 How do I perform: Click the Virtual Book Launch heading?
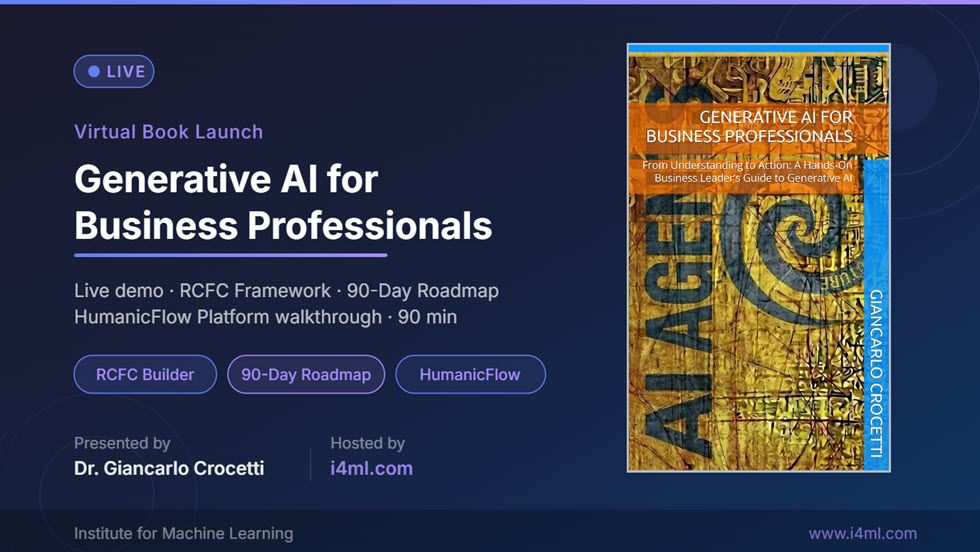(169, 132)
